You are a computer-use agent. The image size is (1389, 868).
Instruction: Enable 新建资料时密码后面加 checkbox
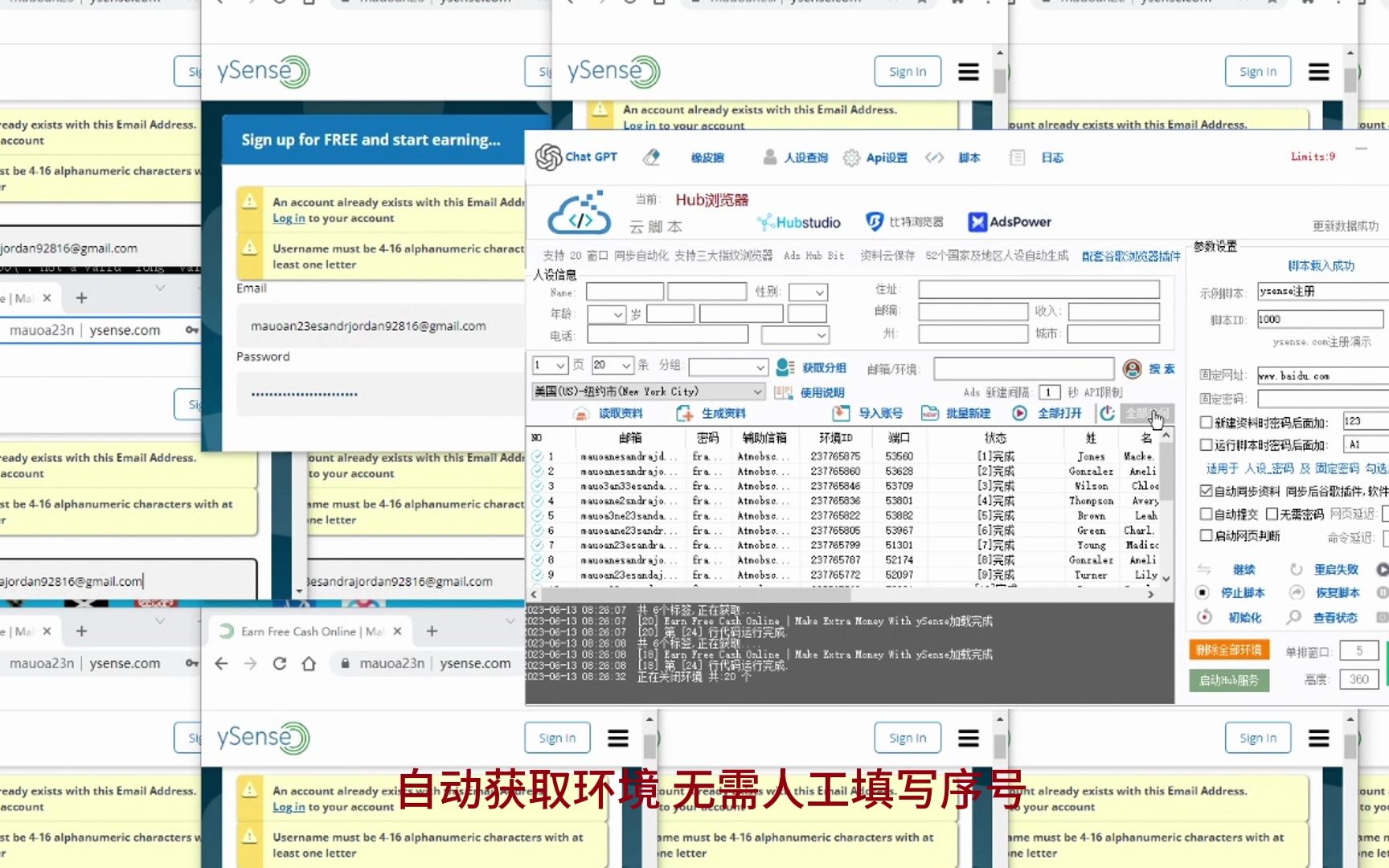click(x=1206, y=422)
